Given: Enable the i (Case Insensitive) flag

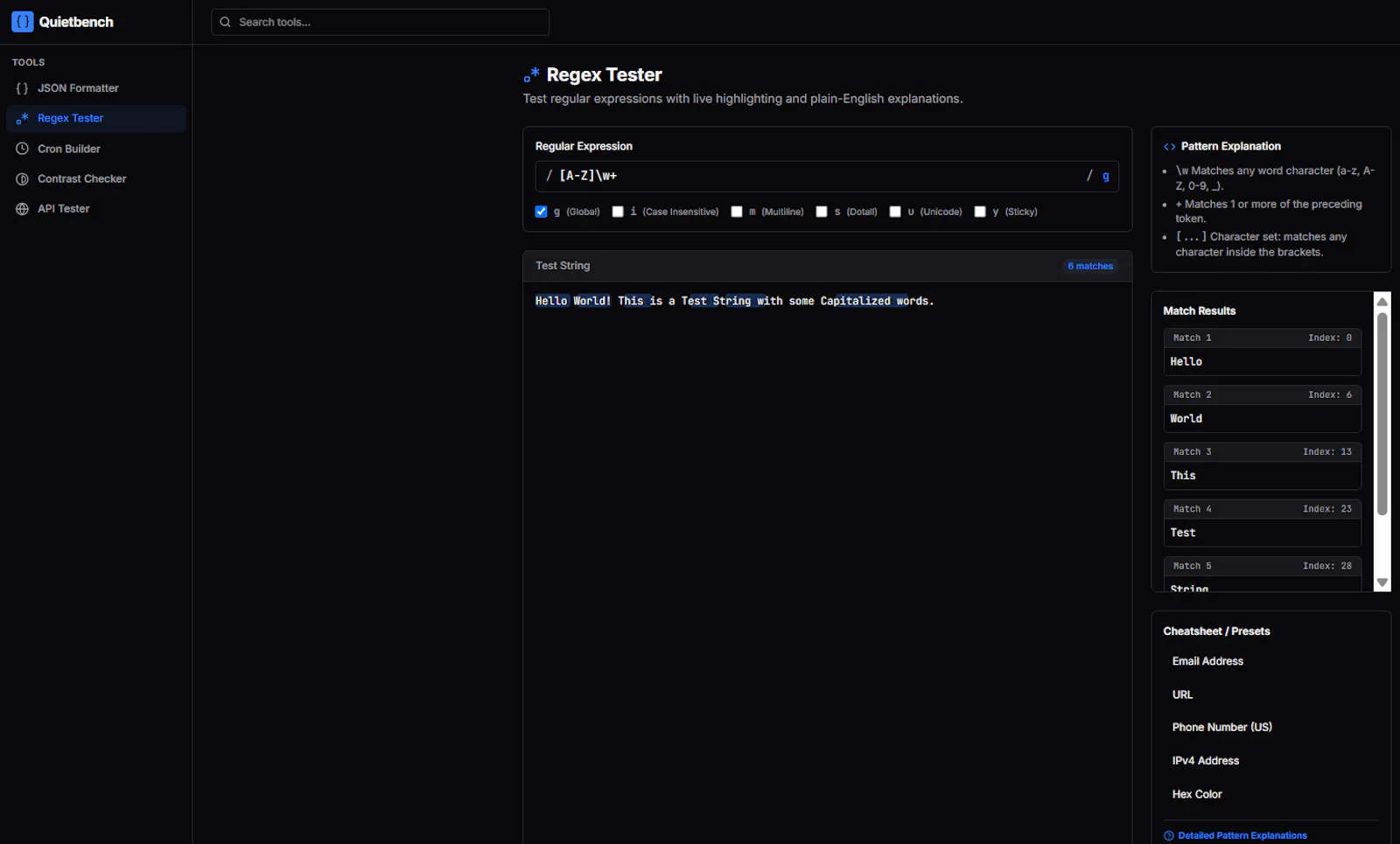Looking at the screenshot, I should (618, 212).
